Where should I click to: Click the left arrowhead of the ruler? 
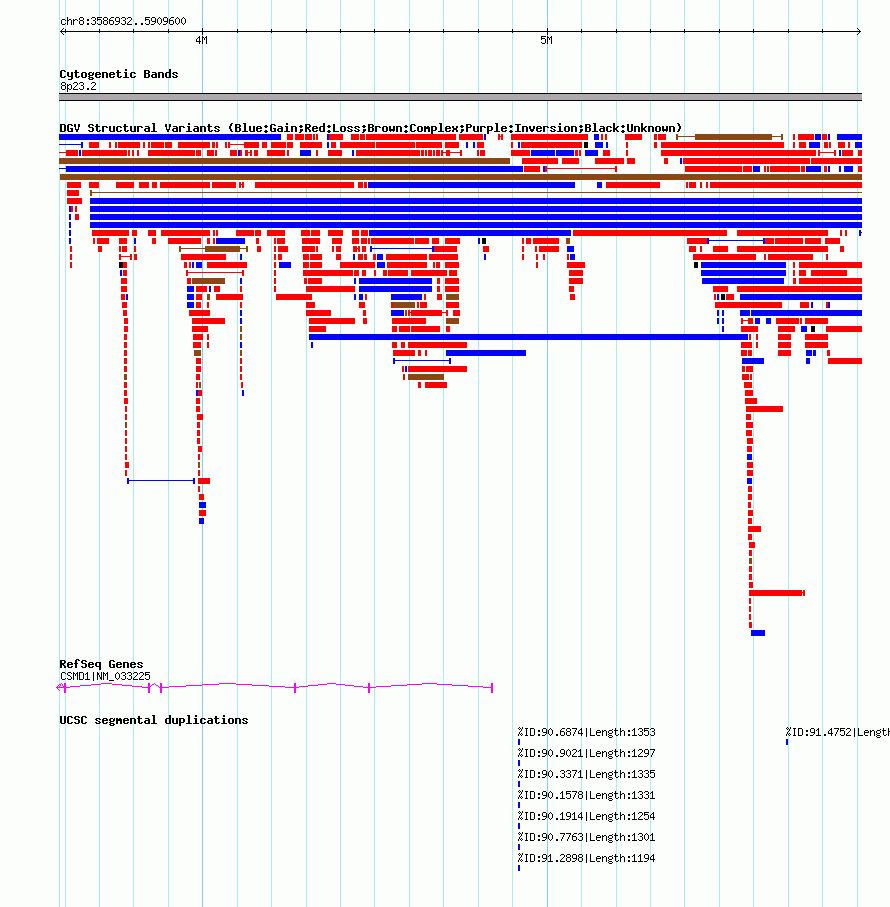click(62, 31)
